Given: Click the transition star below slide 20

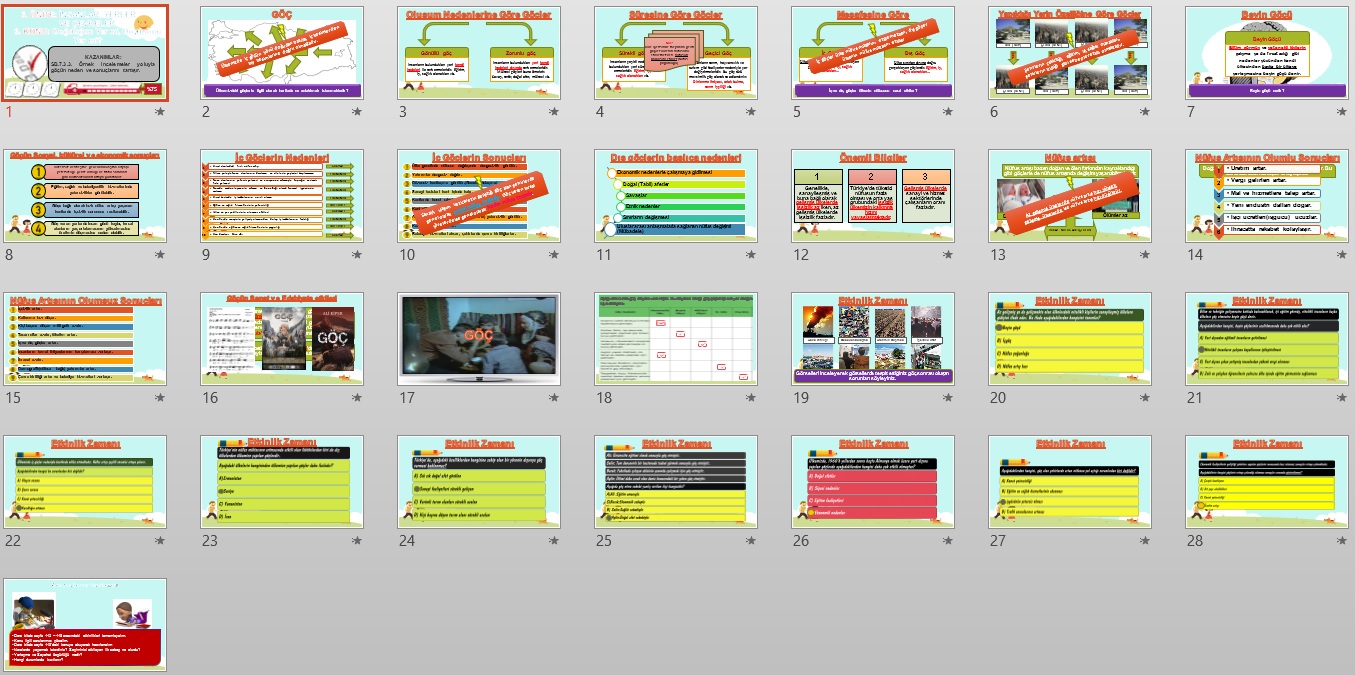Looking at the screenshot, I should (1145, 399).
